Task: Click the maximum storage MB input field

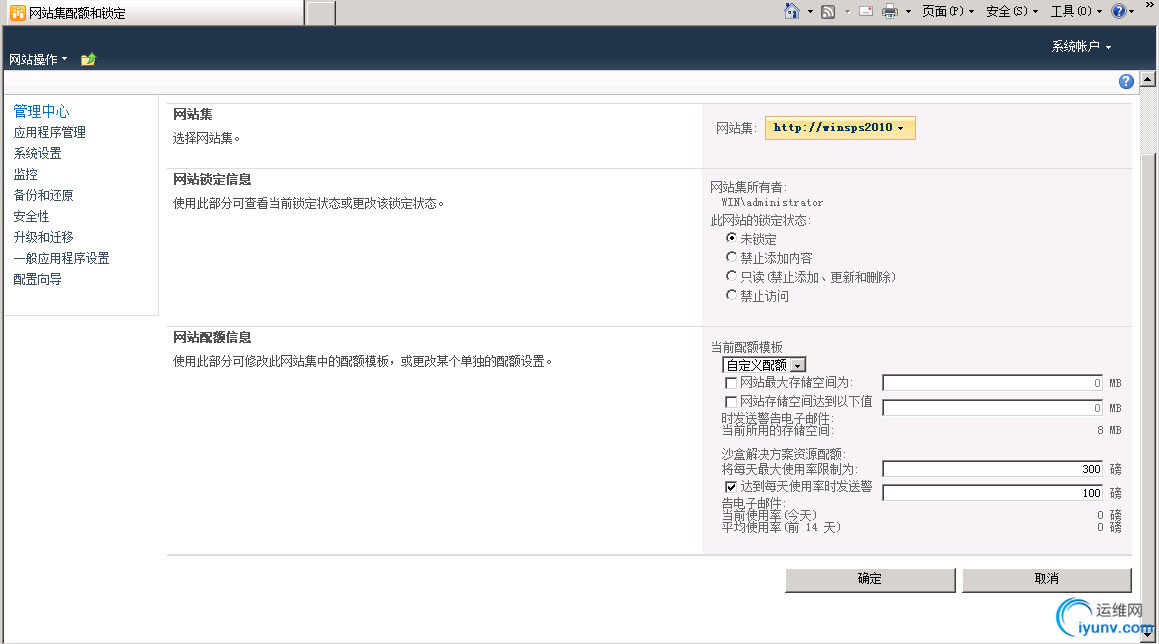Action: [993, 383]
